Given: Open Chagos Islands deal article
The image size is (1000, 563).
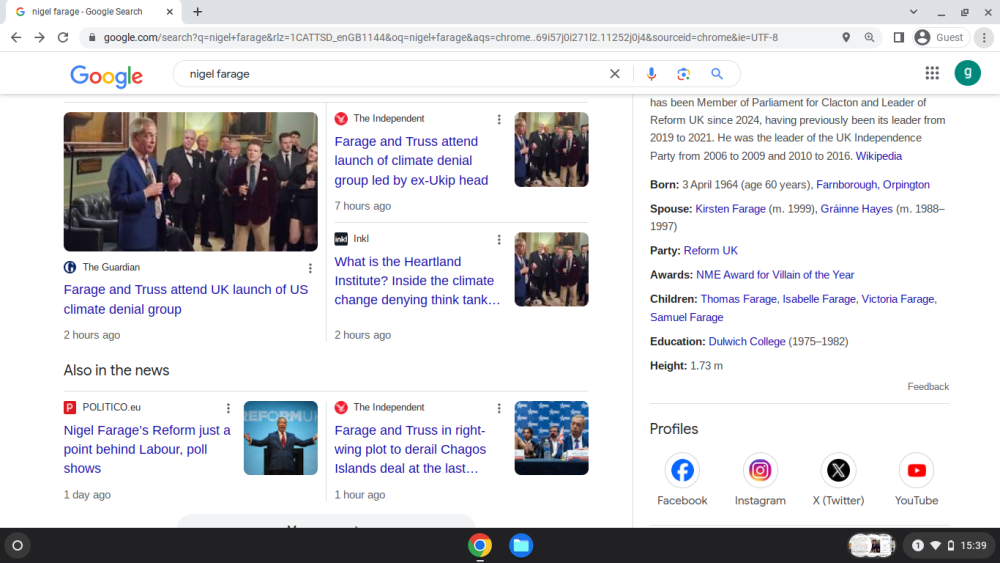Looking at the screenshot, I should point(410,449).
